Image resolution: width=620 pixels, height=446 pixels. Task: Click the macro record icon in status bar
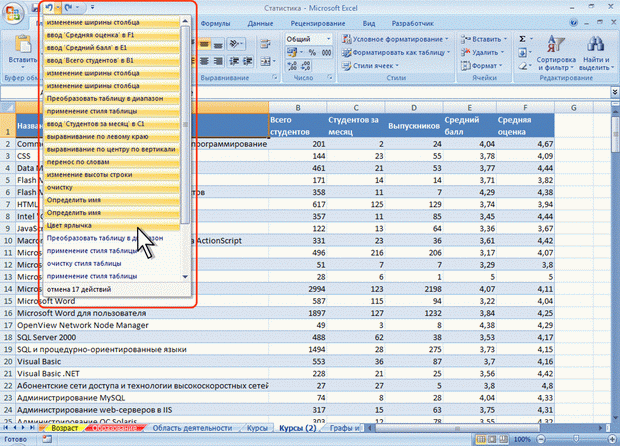(x=47, y=439)
